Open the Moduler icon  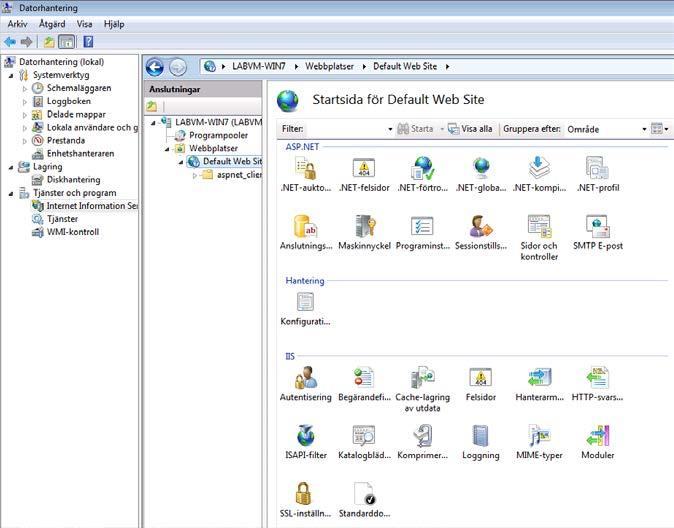click(x=598, y=436)
